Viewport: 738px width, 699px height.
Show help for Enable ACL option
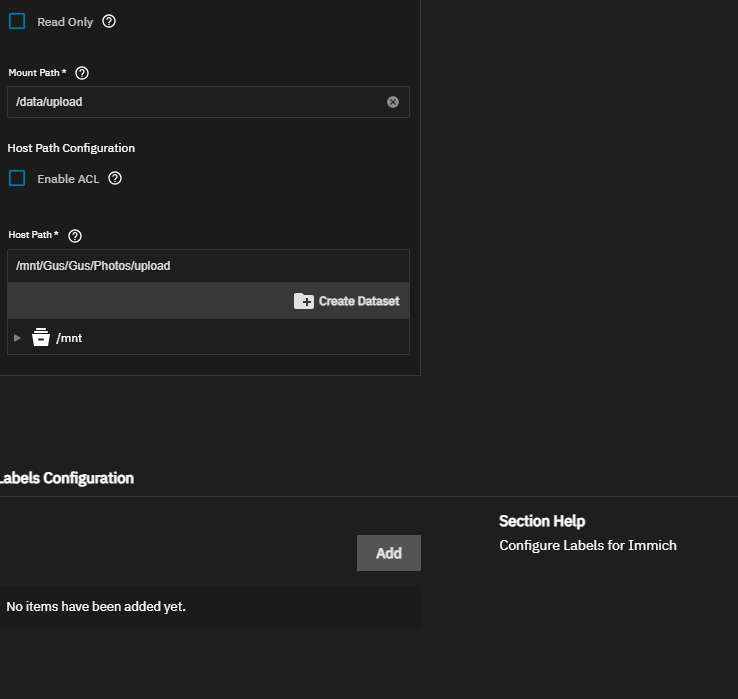[x=115, y=178]
